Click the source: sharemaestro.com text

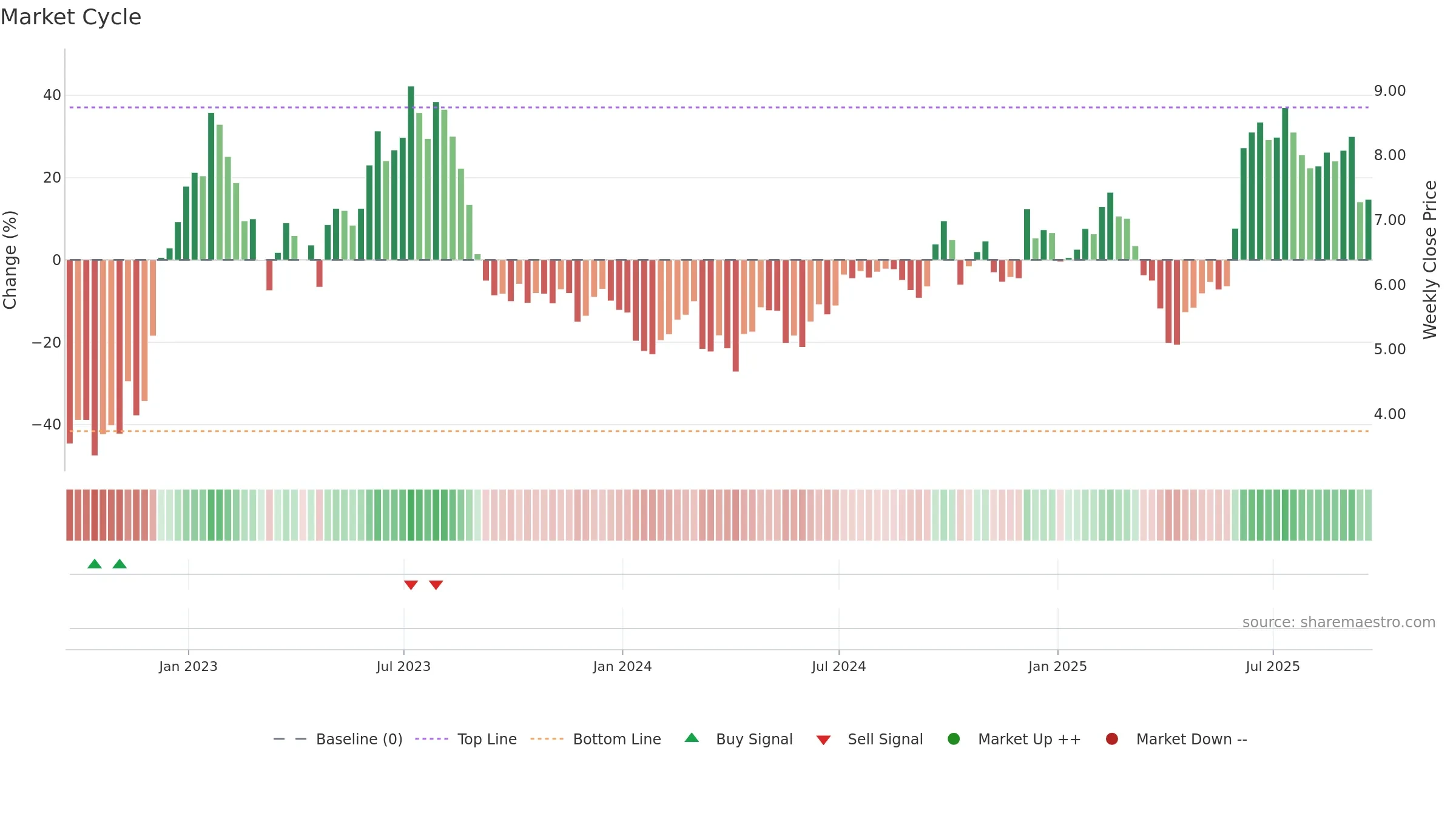coord(1339,622)
